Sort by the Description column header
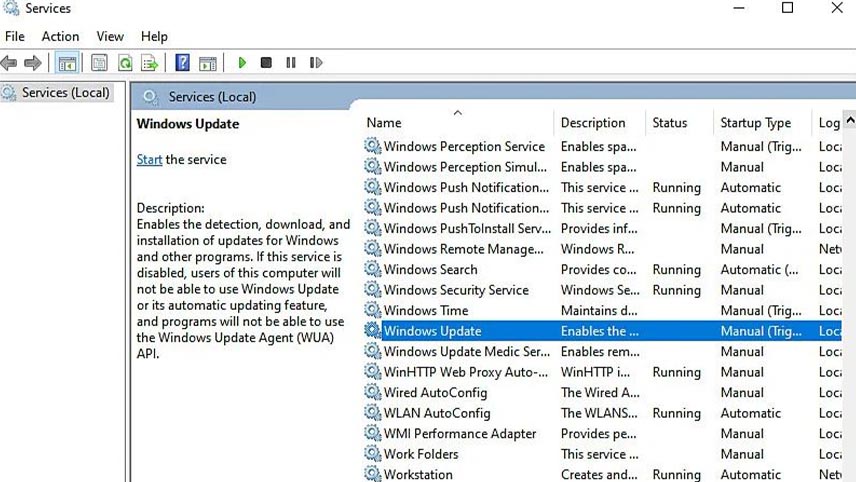 599,123
